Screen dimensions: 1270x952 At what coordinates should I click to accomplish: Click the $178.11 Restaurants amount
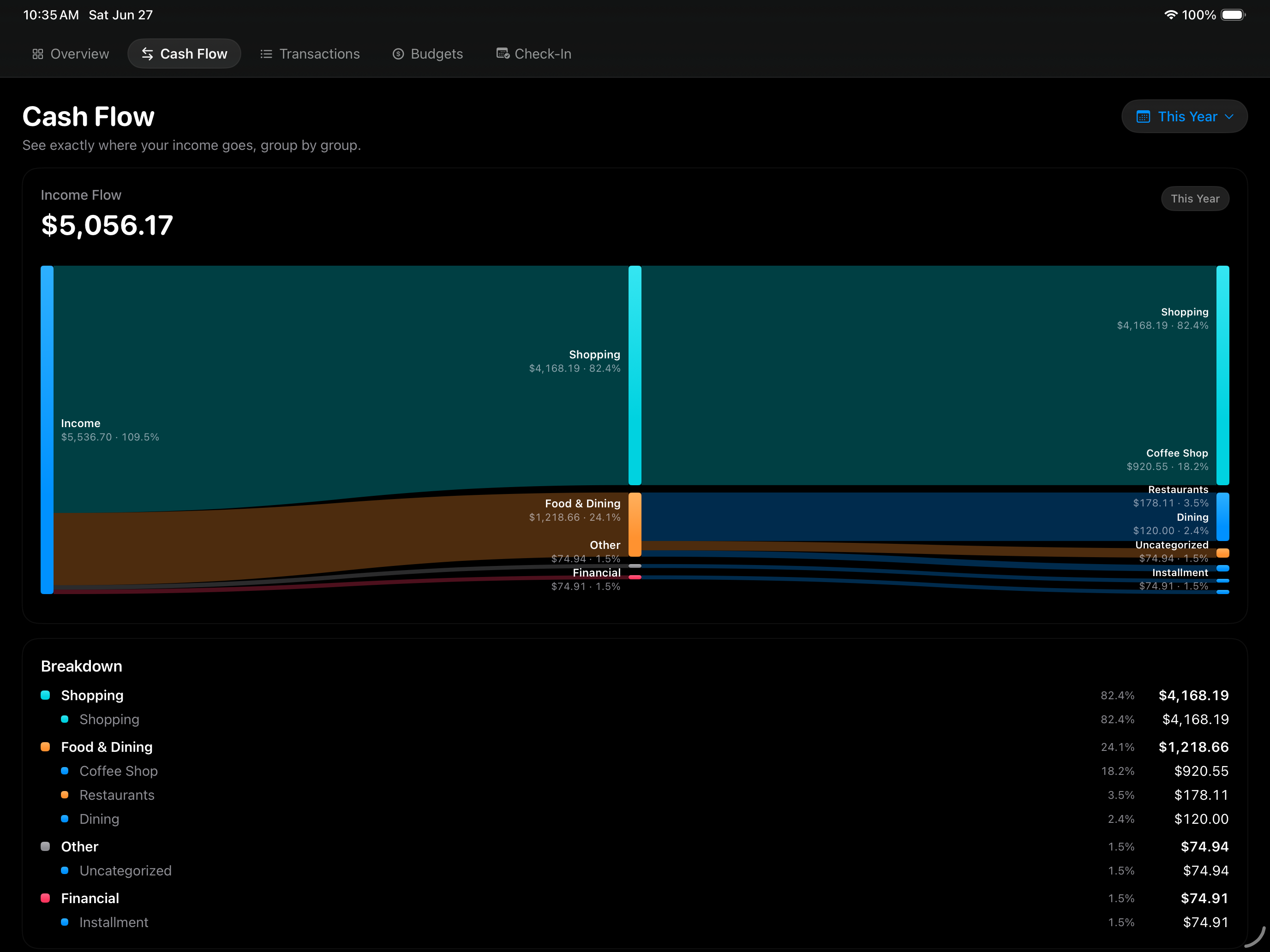(1201, 795)
